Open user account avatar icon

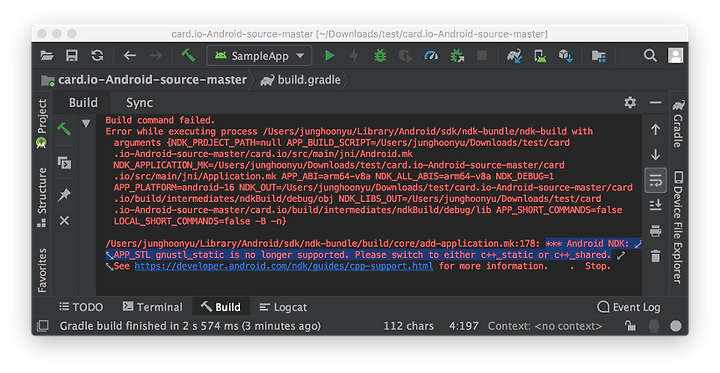pos(675,56)
